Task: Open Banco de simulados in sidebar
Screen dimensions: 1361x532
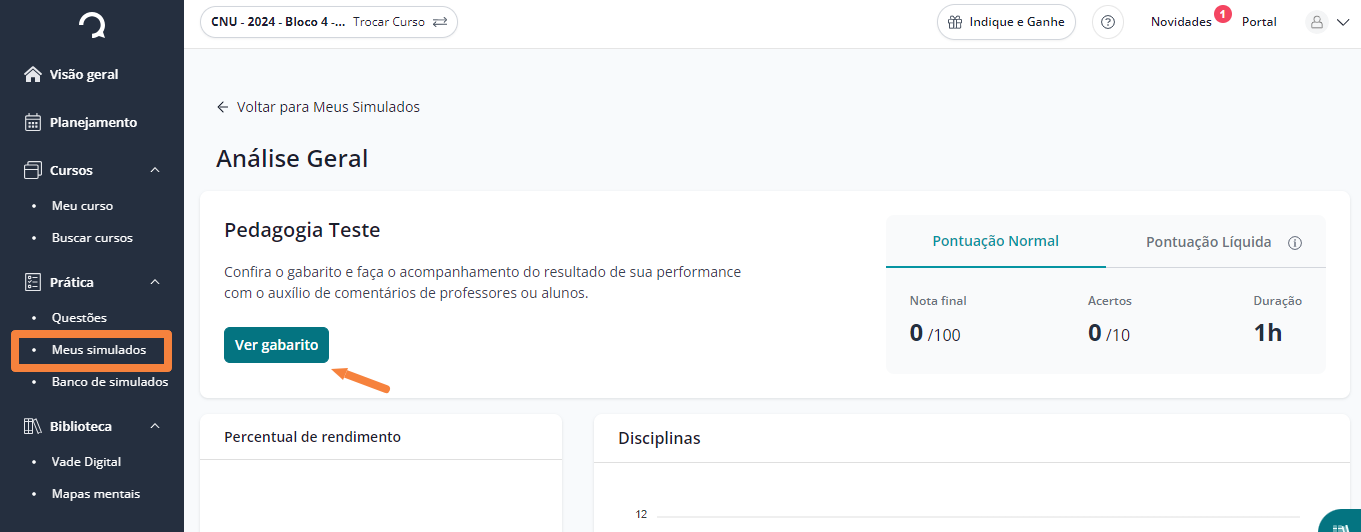Action: 110,382
